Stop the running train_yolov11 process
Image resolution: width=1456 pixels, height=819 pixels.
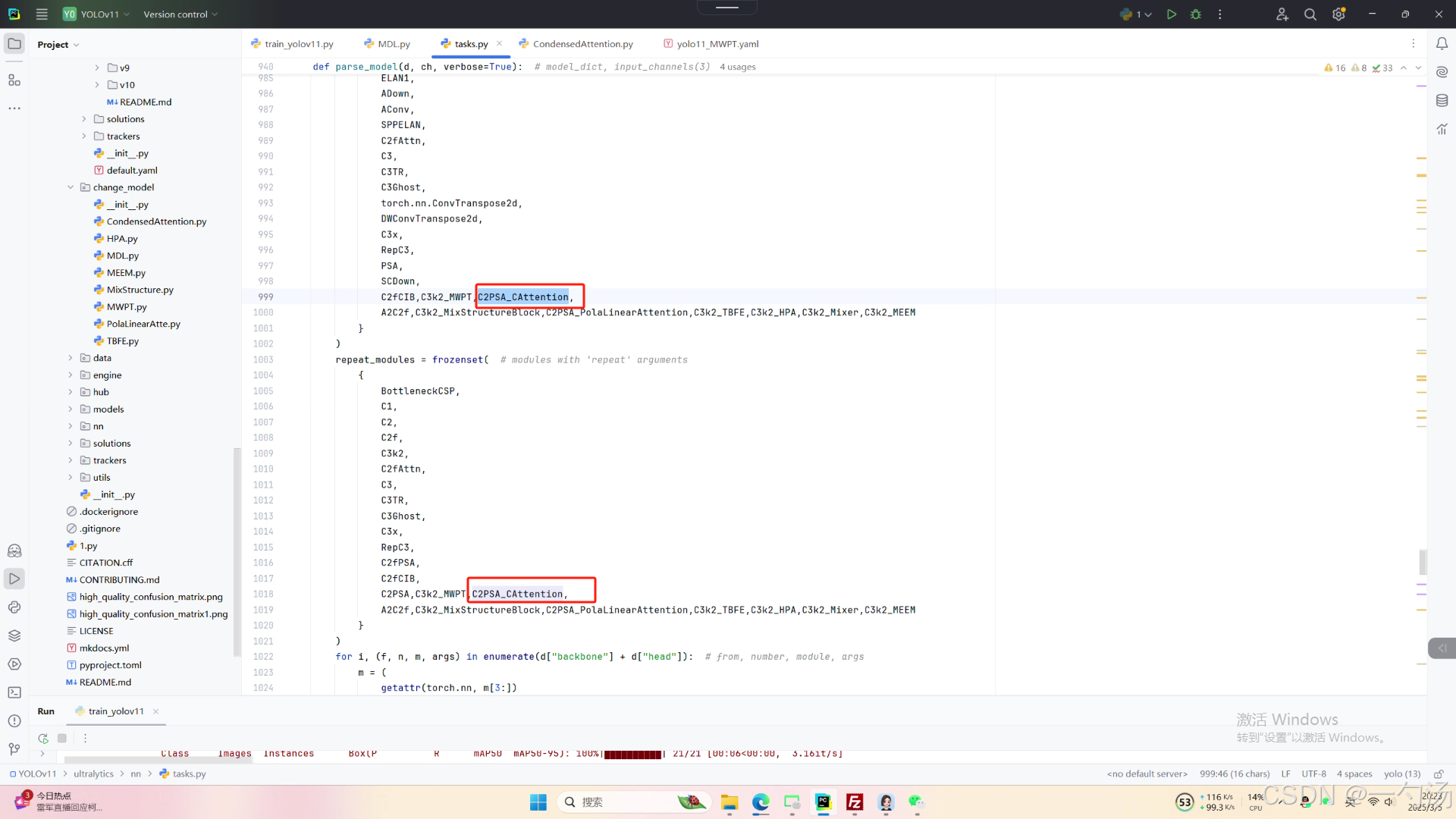62,738
